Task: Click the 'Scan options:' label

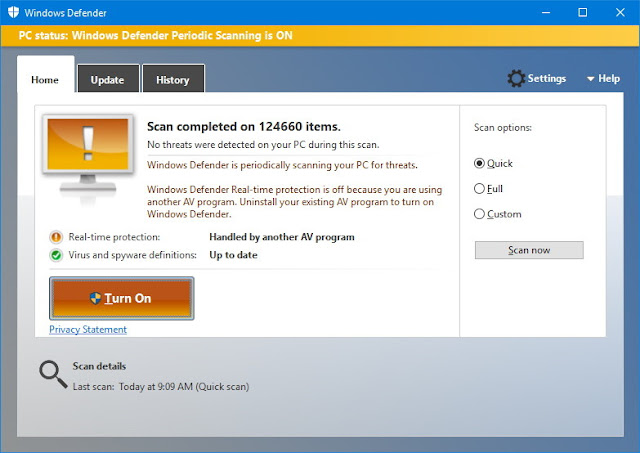Action: pyautogui.click(x=503, y=128)
